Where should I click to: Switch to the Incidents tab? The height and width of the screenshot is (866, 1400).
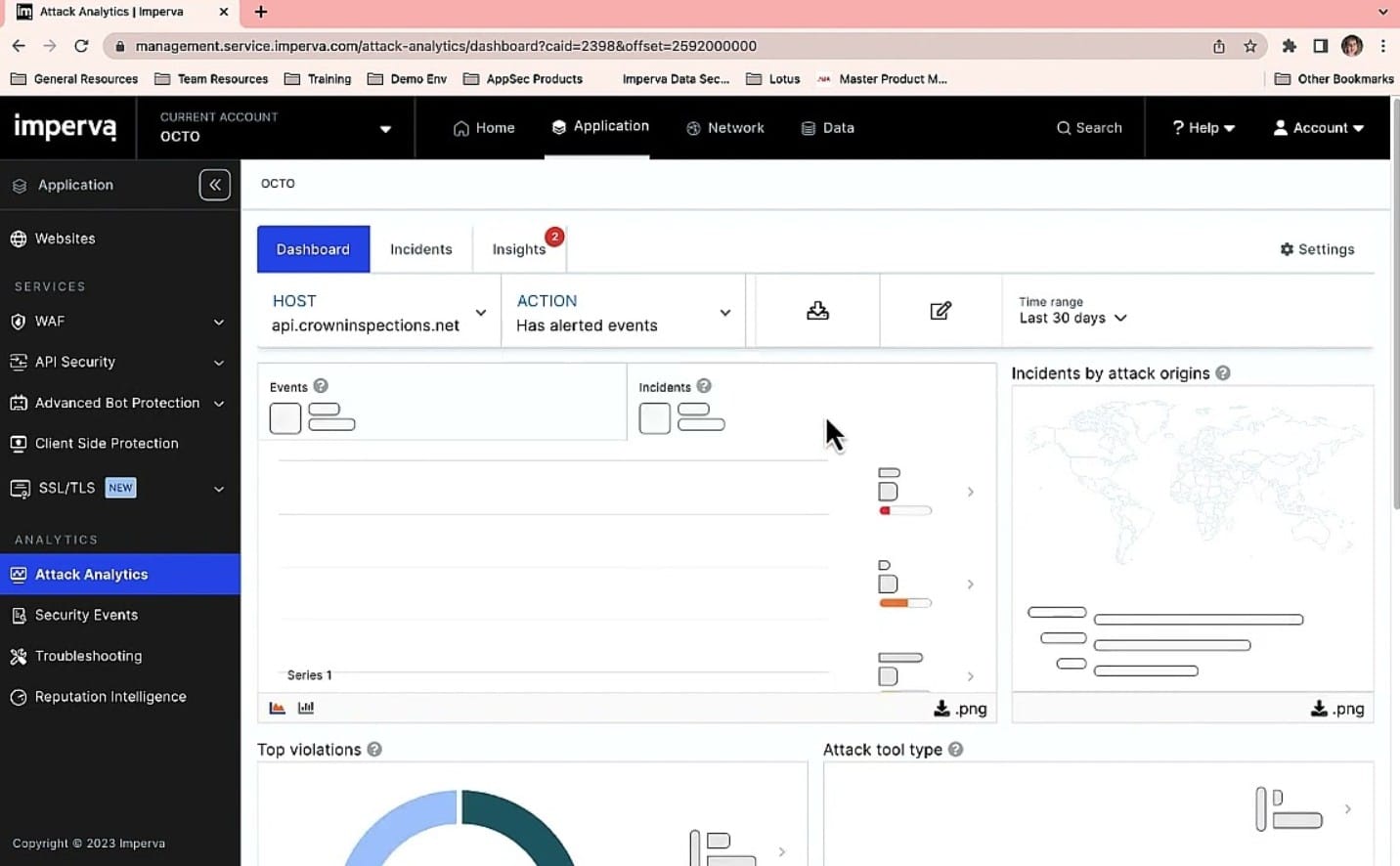421,249
